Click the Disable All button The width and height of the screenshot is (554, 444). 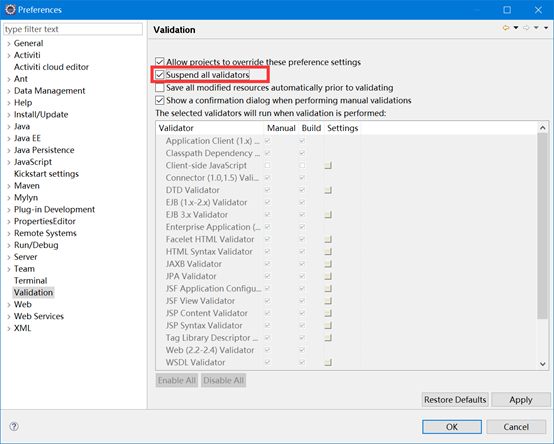224,380
